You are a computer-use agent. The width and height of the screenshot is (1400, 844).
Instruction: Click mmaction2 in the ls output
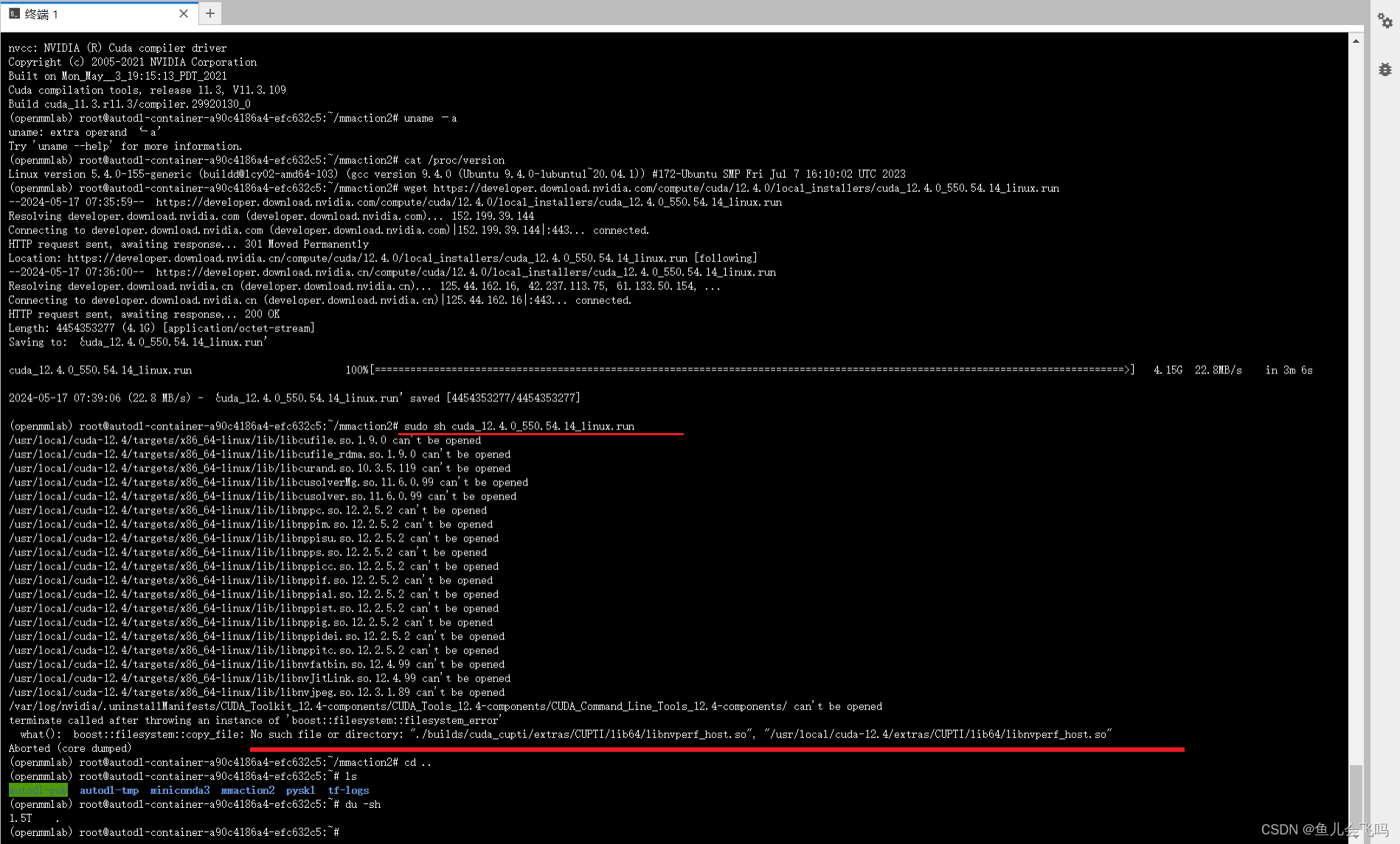click(x=247, y=790)
